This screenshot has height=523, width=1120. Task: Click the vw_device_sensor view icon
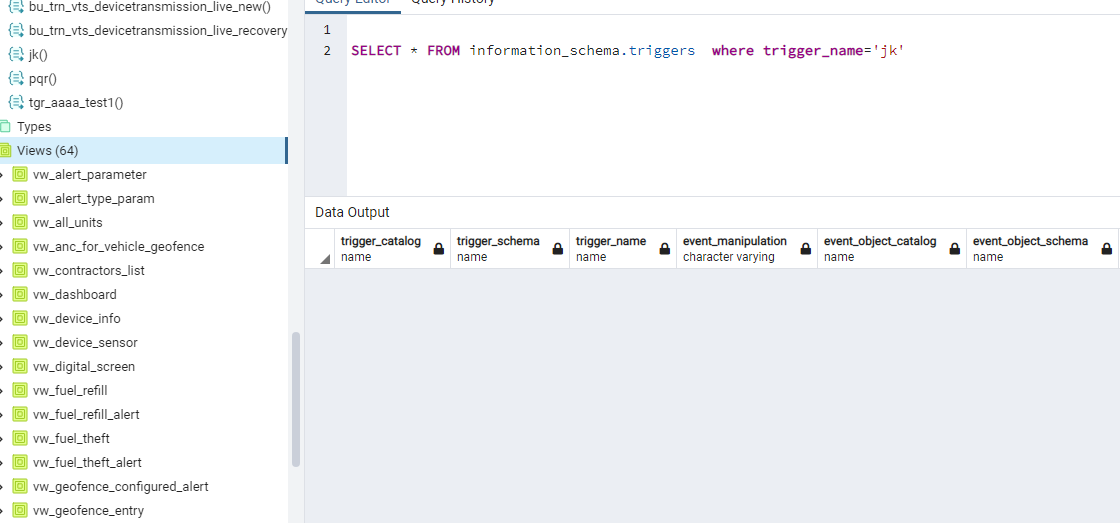click(20, 342)
